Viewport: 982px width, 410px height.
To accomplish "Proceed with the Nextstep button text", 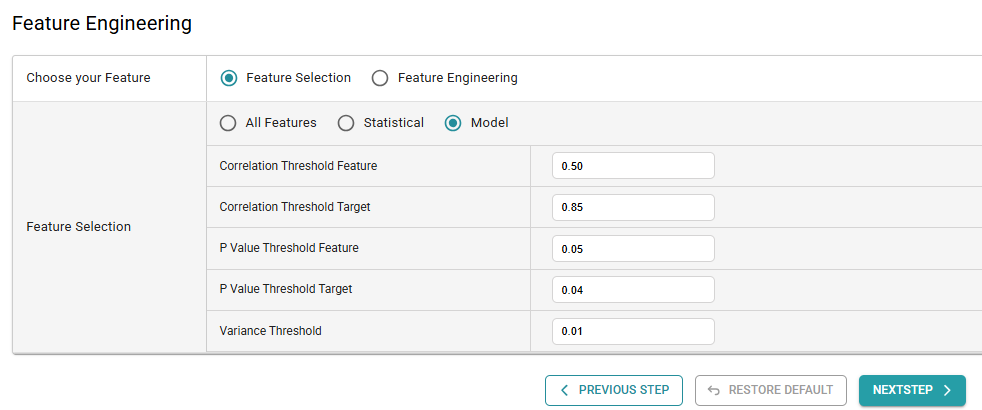I will pos(902,390).
